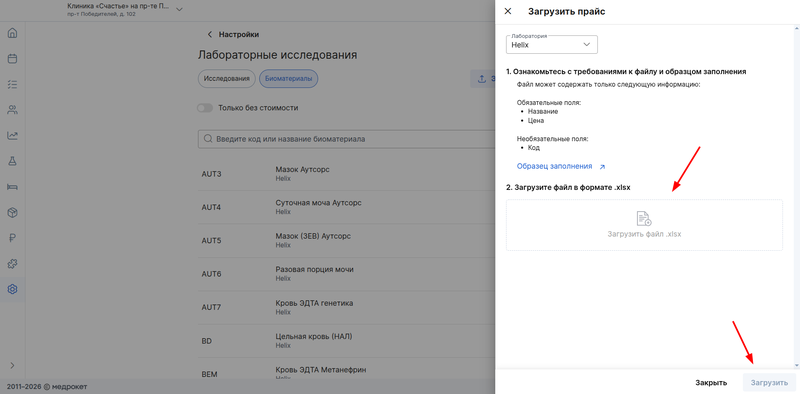
Task: Open the Лаборатория Helix dropdown
Action: 552,44
